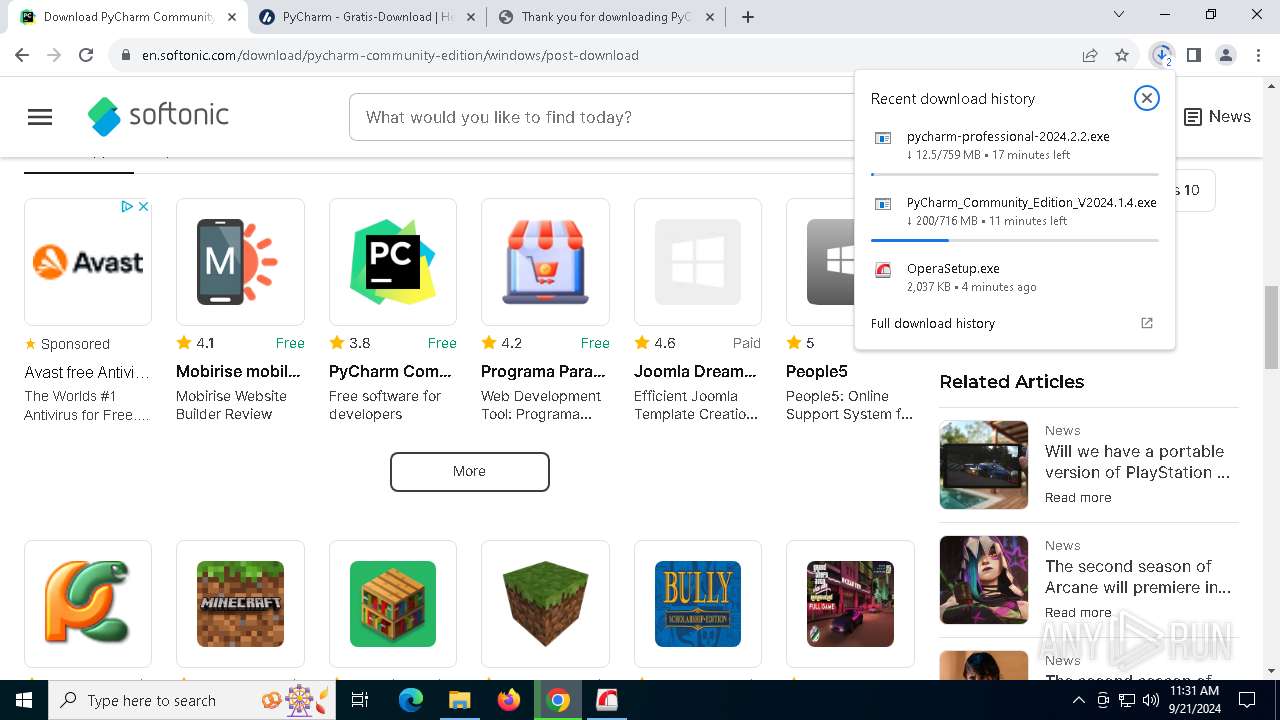Image resolution: width=1280 pixels, height=720 pixels.
Task: Read more about Arcane second season
Action: pos(1078,612)
